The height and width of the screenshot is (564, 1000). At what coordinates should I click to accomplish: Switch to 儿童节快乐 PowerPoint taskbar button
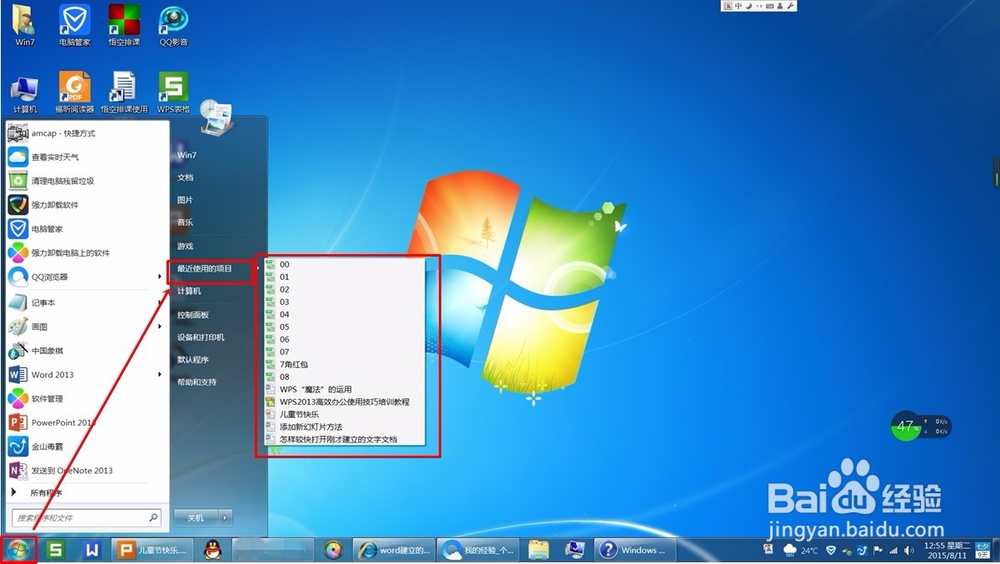pos(154,549)
